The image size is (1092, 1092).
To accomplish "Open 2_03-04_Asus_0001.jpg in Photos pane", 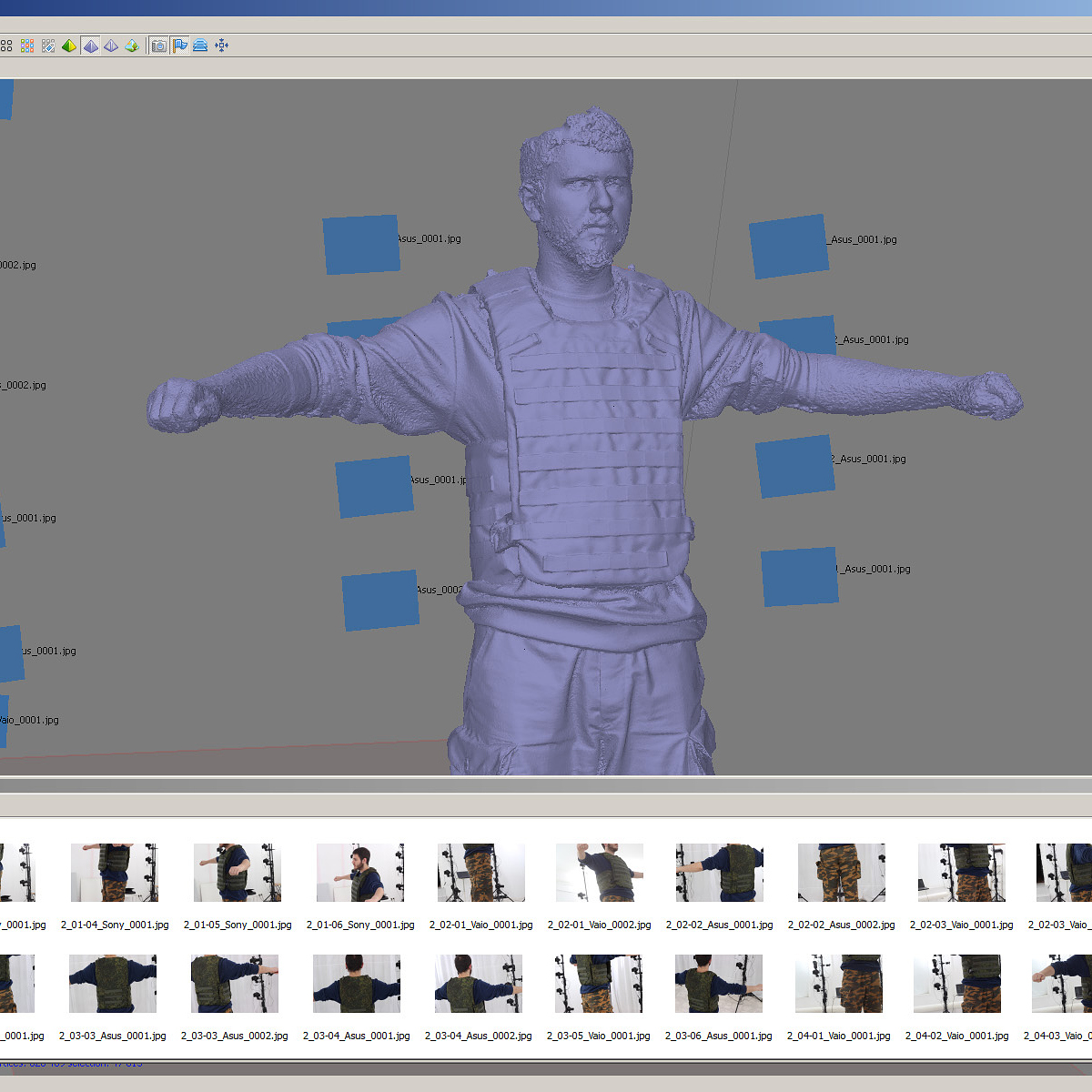I will click(357, 984).
